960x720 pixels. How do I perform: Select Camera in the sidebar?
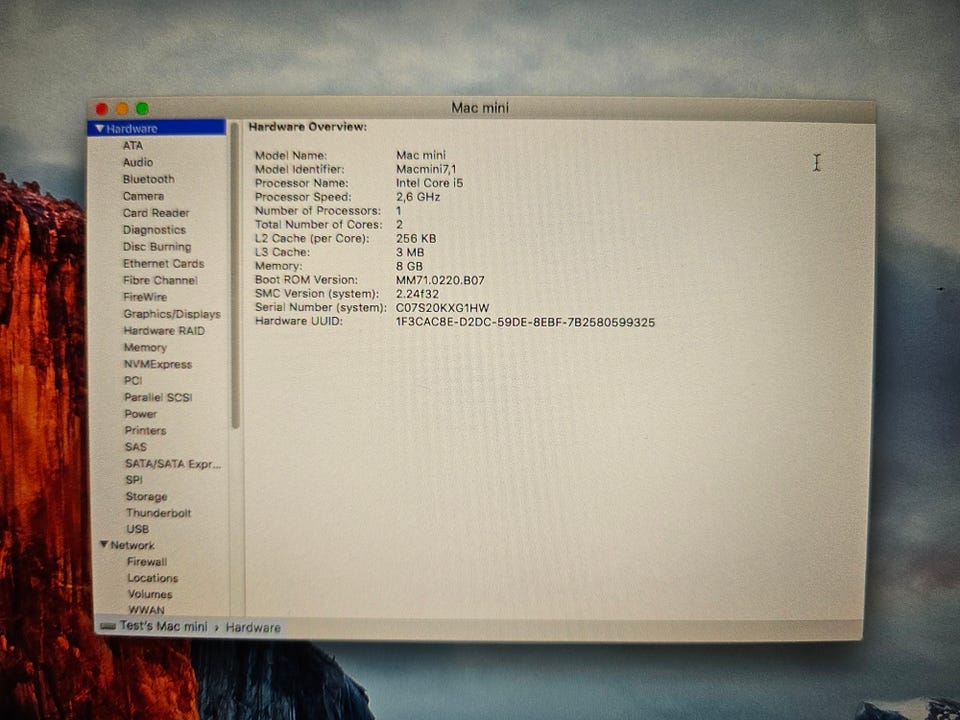143,196
